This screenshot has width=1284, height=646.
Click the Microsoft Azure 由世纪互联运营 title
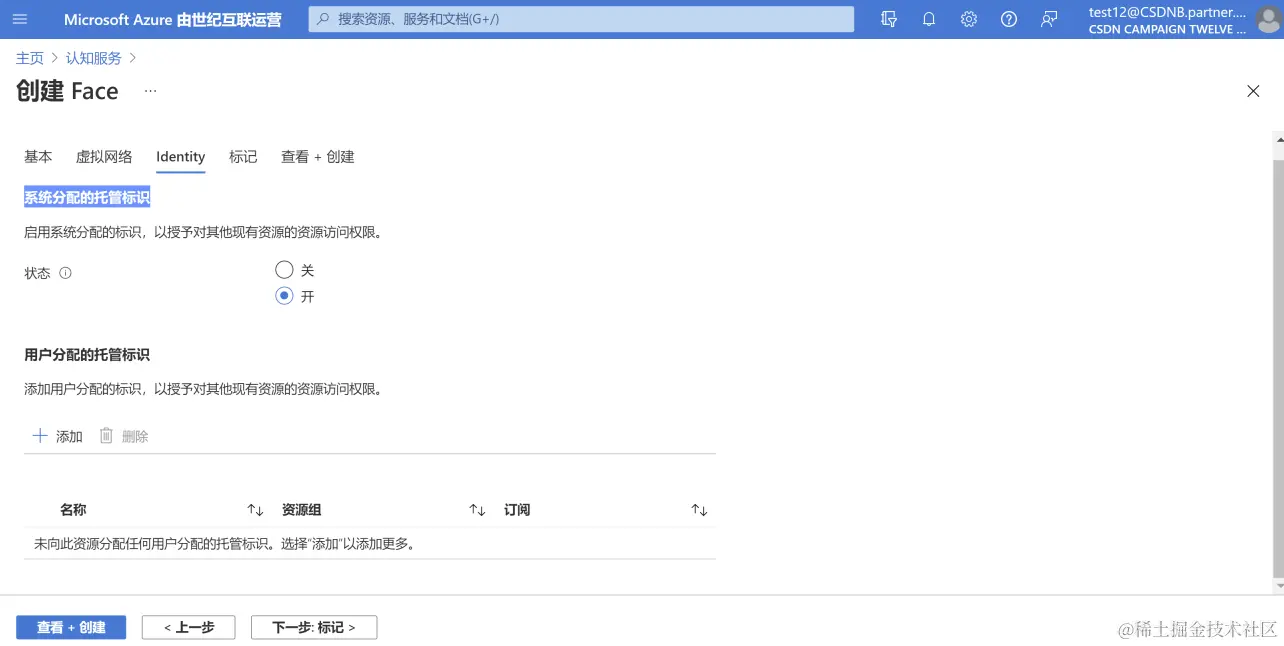172,19
